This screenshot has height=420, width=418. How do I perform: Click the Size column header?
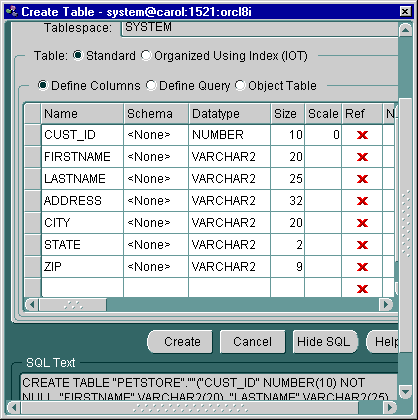(x=288, y=114)
